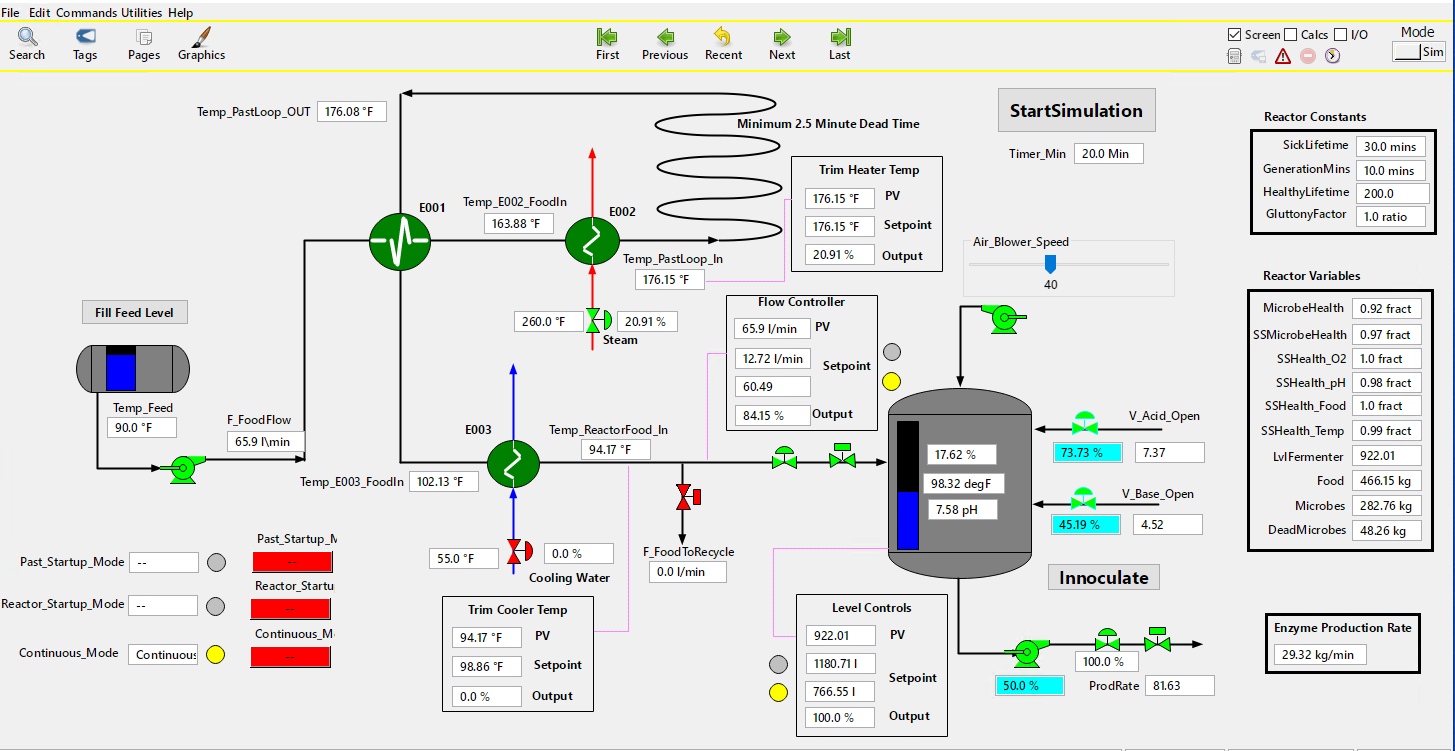Screen dimensions: 1455x751
Task: Open the Edit menu
Action: [40, 13]
